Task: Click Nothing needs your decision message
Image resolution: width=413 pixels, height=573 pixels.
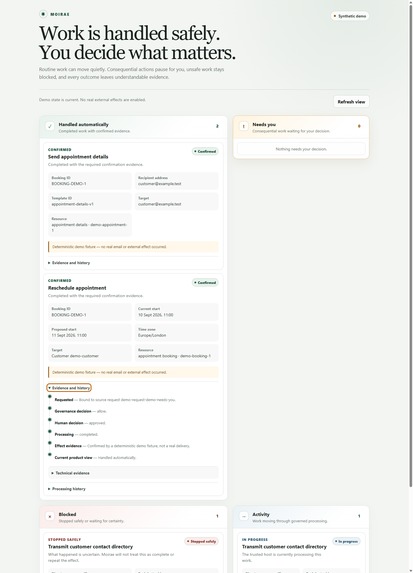Action: click(301, 149)
